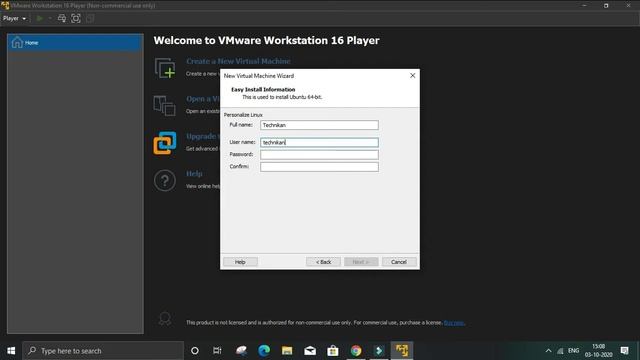Image resolution: width=640 pixels, height=360 pixels.
Task: Click the green power-on play icon
Action: [x=40, y=18]
